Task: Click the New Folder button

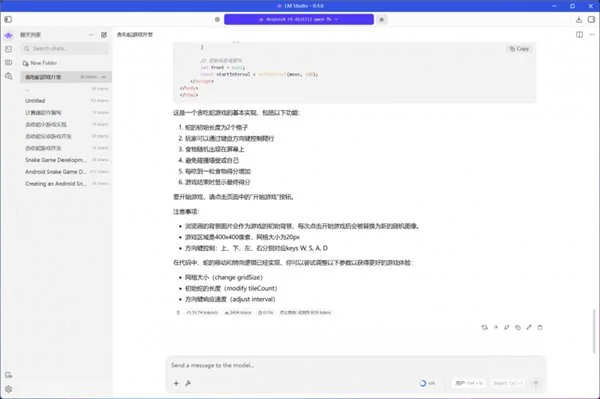Action: pyautogui.click(x=40, y=63)
